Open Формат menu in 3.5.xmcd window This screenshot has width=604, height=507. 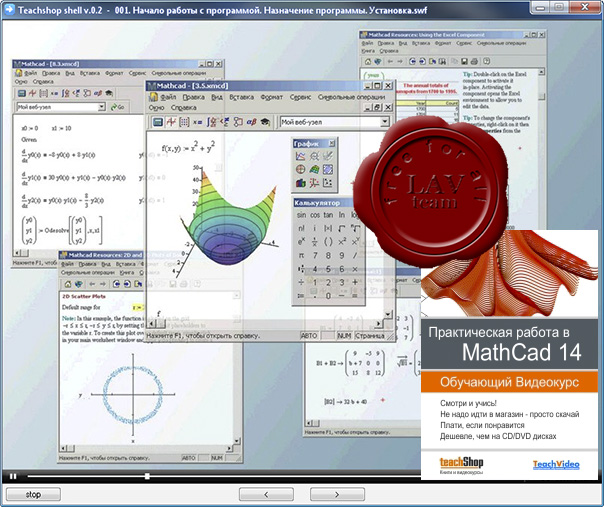(272, 97)
